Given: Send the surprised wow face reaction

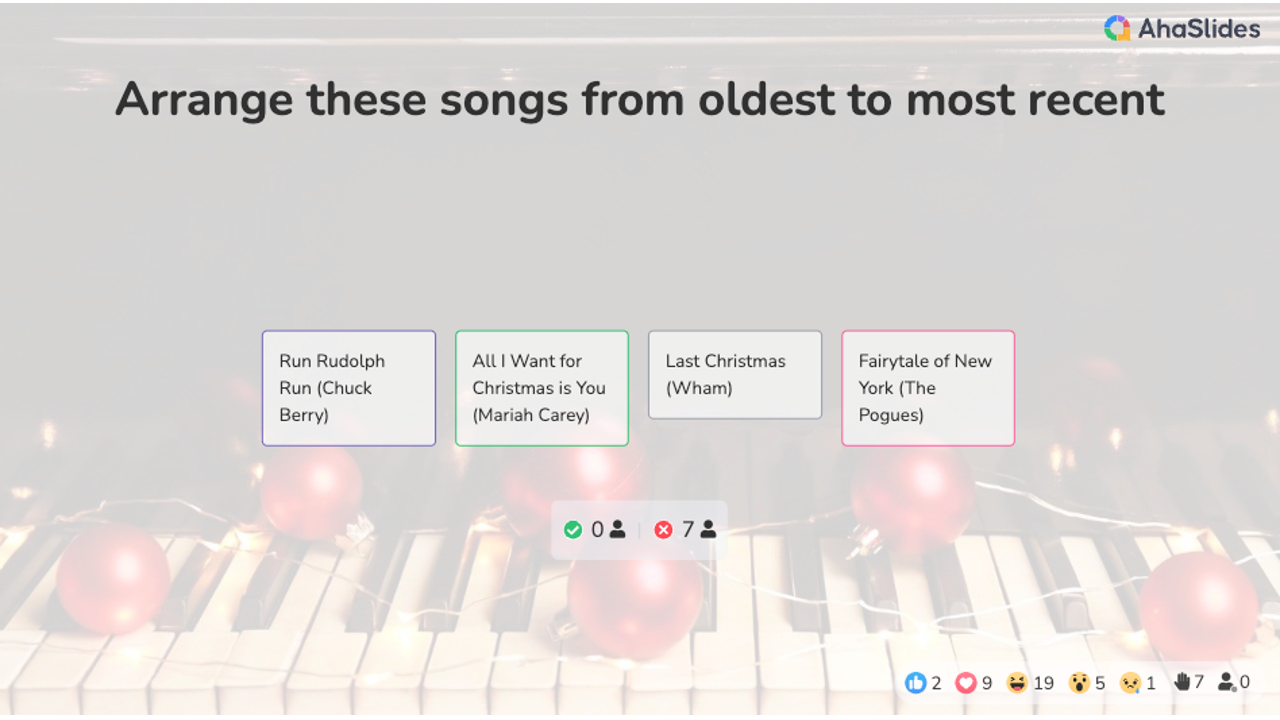Looking at the screenshot, I should [x=1078, y=683].
